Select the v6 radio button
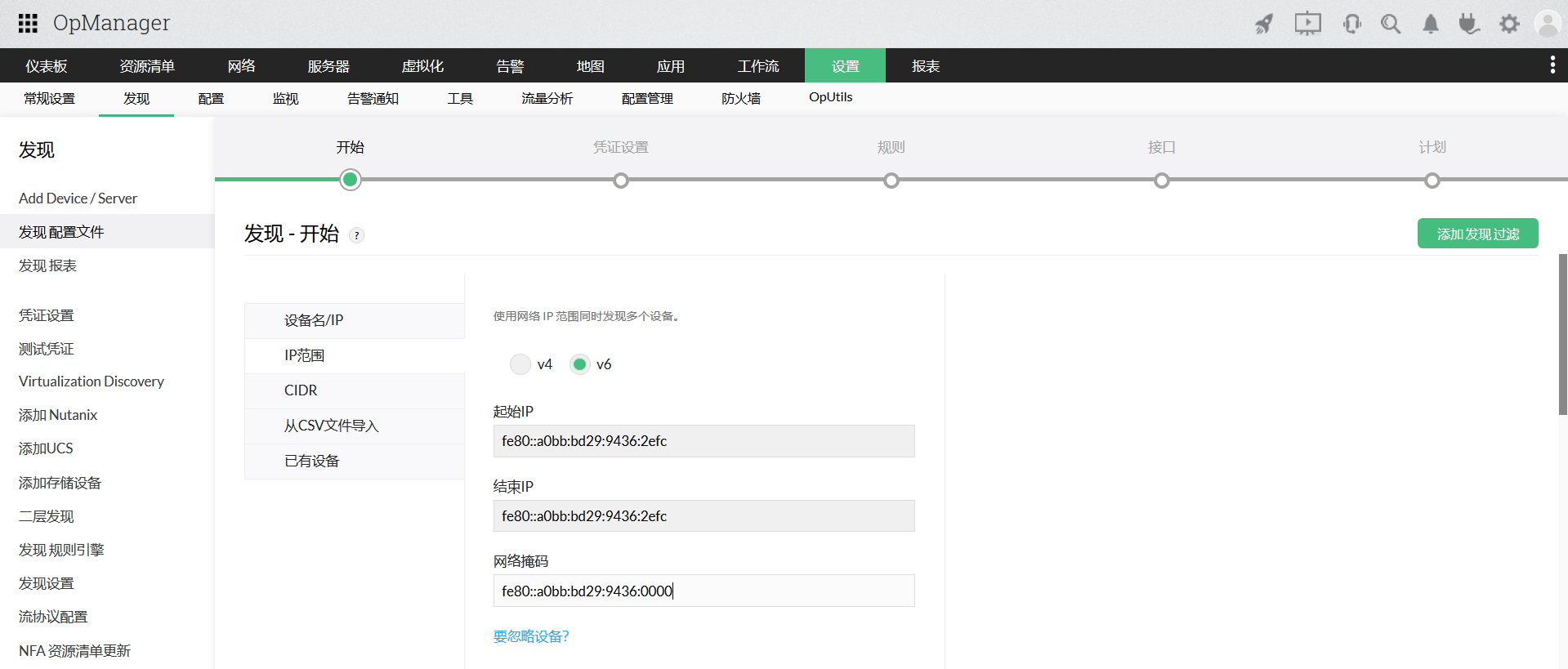The width and height of the screenshot is (1568, 669). 580,364
